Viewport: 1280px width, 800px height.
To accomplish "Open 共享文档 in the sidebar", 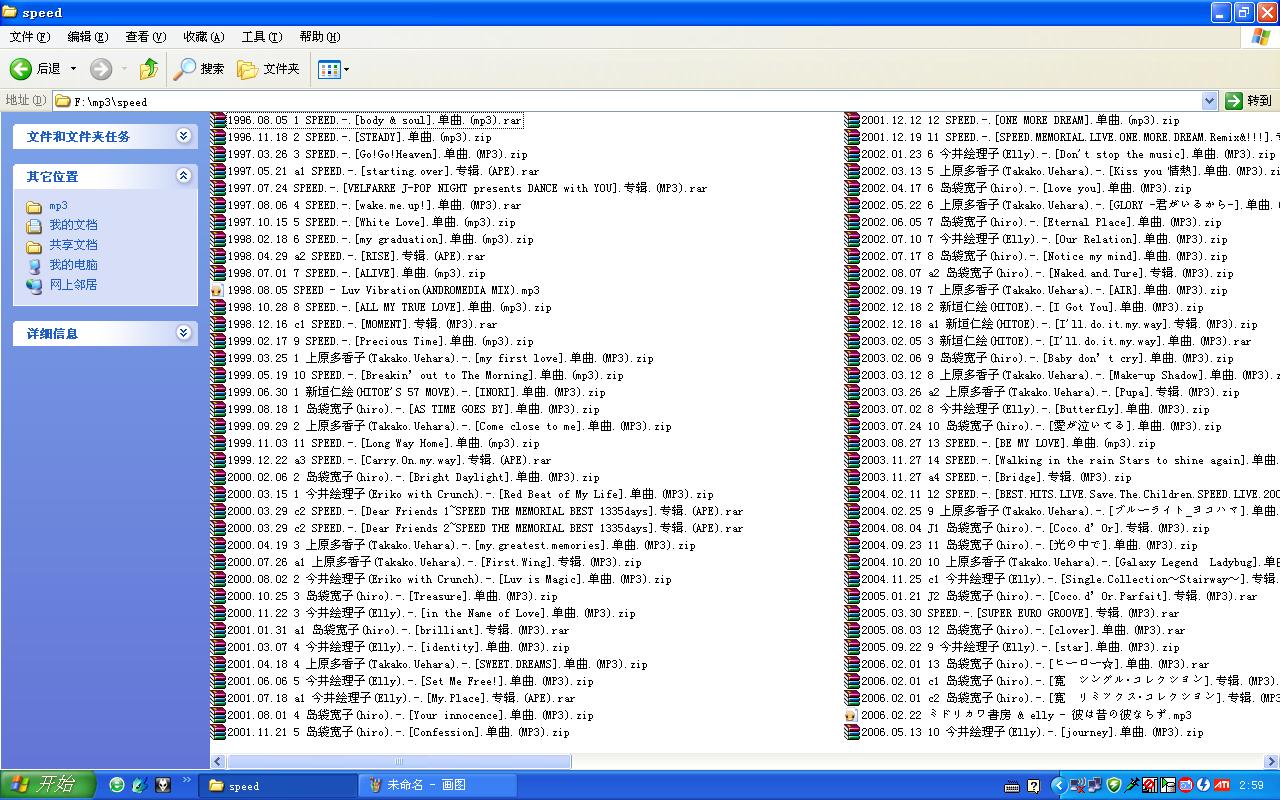I will click(x=73, y=245).
